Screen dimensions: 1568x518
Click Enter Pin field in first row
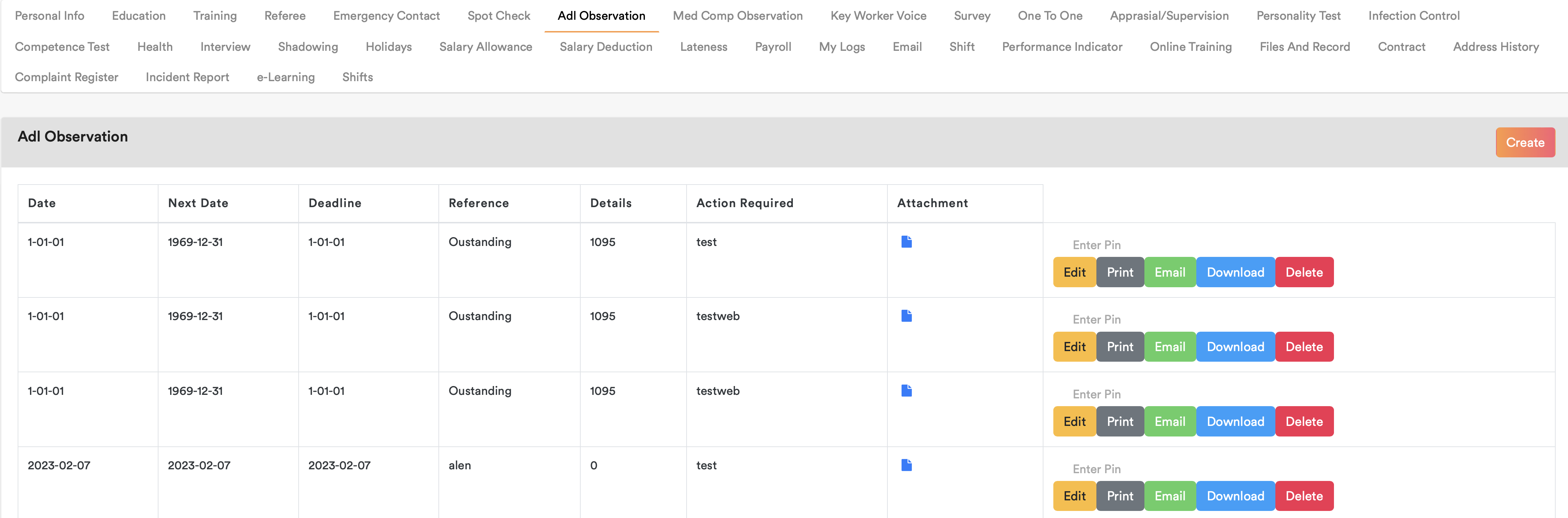1096,245
